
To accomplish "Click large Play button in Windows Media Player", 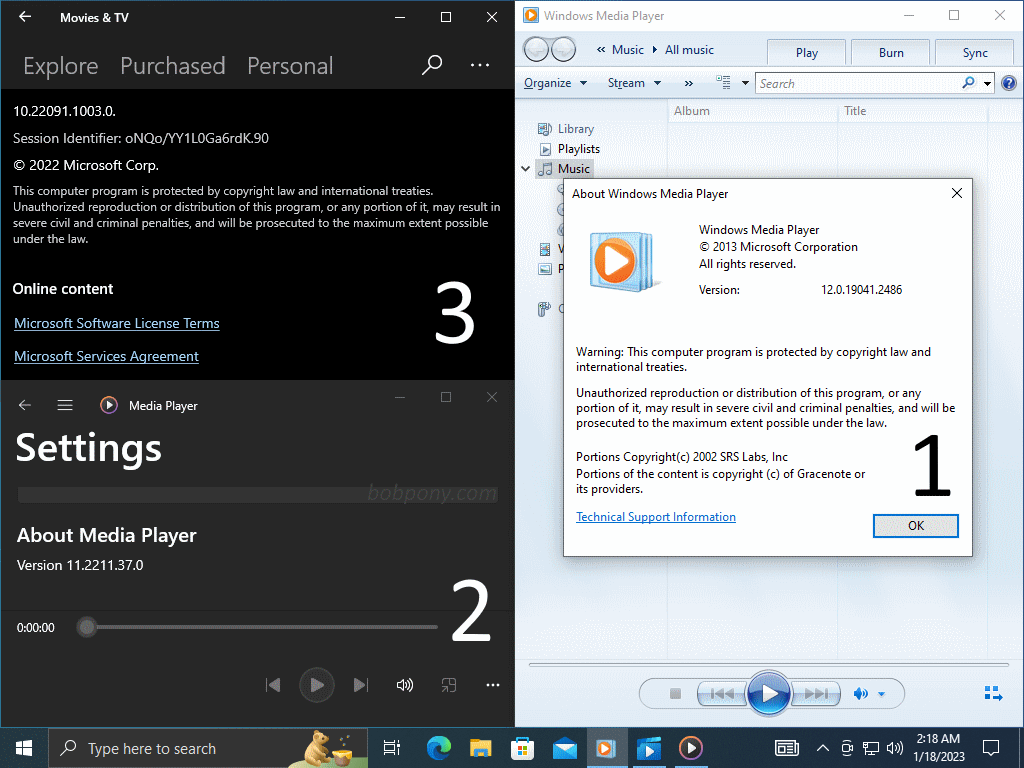I will [769, 693].
